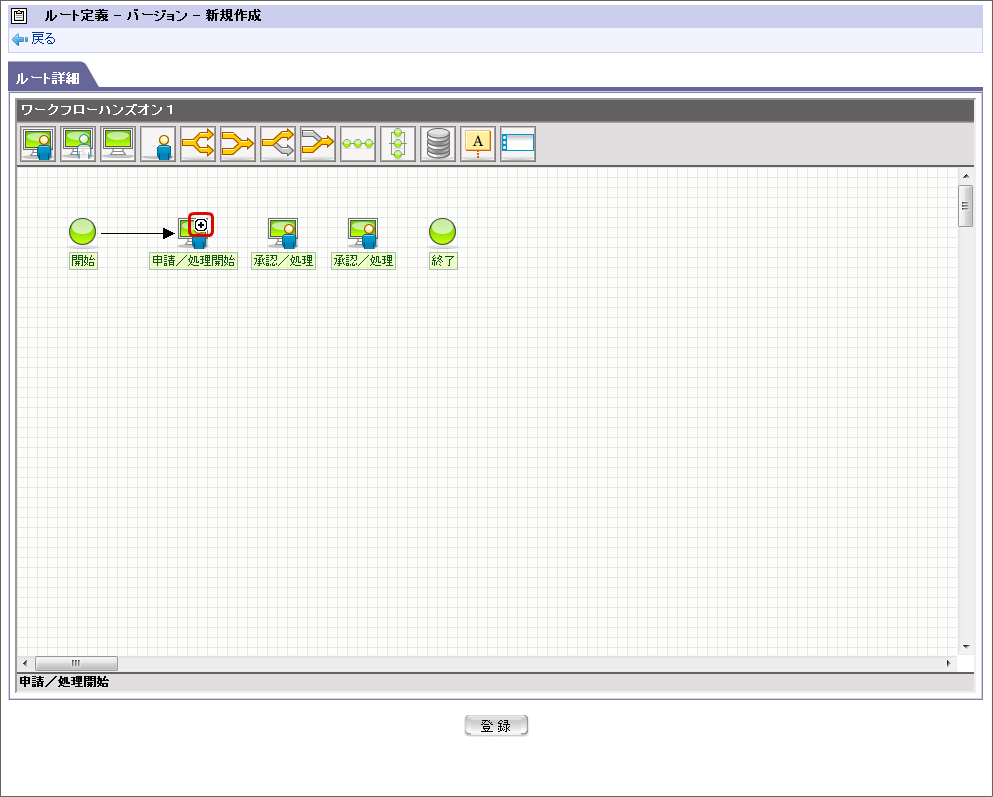Click the 終了 label under the end node
The width and height of the screenshot is (993, 797).
443,261
